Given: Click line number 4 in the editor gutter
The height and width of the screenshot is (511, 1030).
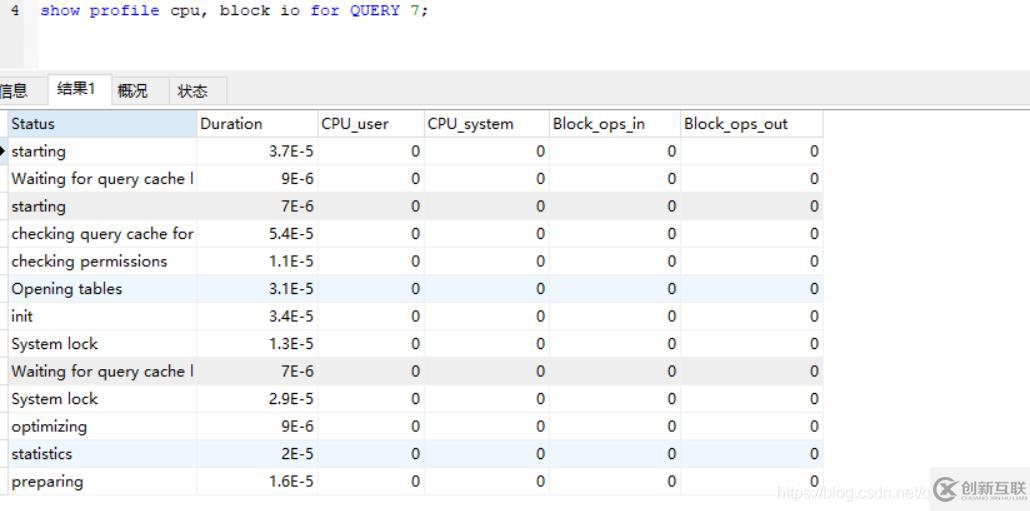Looking at the screenshot, I should tap(14, 11).
